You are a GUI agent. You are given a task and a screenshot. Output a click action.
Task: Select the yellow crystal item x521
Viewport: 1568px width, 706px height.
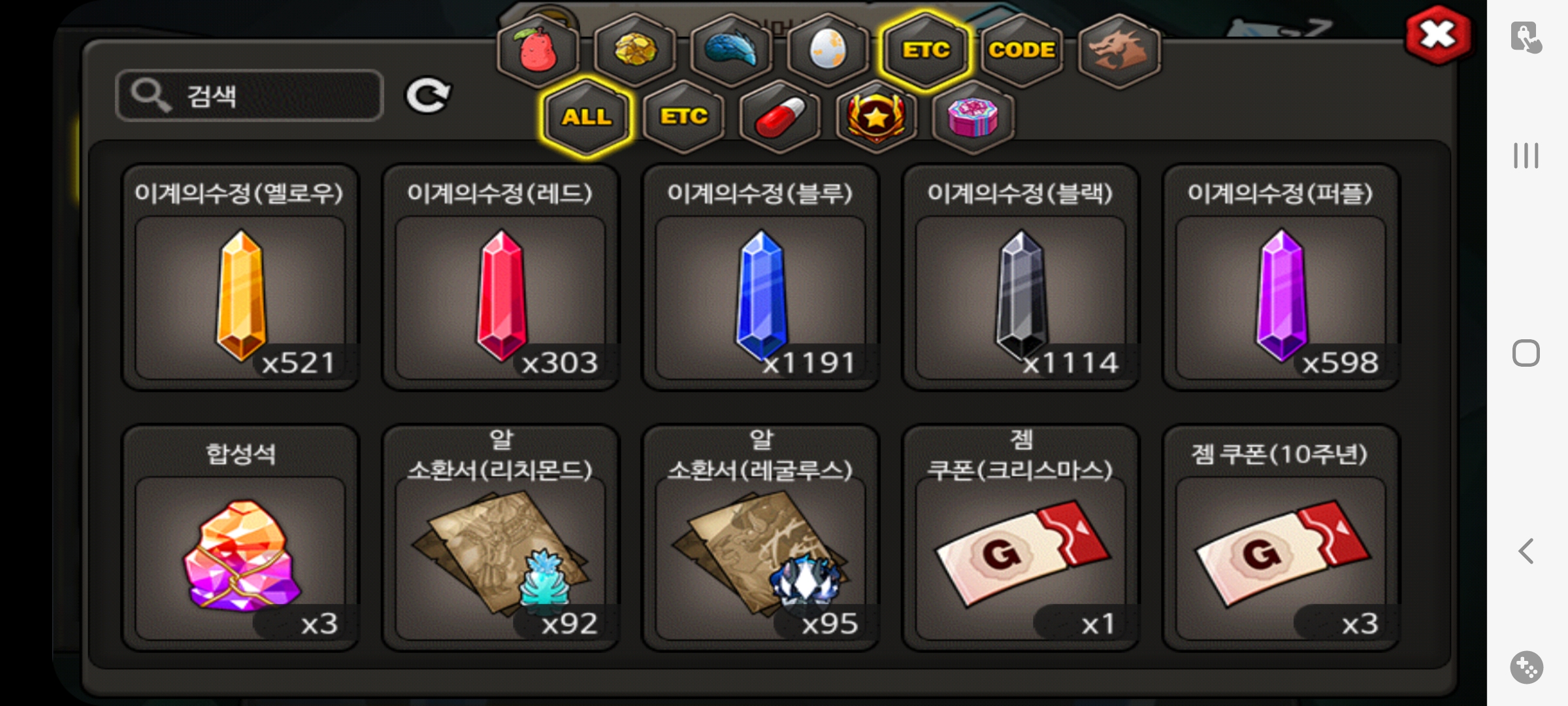tap(240, 277)
